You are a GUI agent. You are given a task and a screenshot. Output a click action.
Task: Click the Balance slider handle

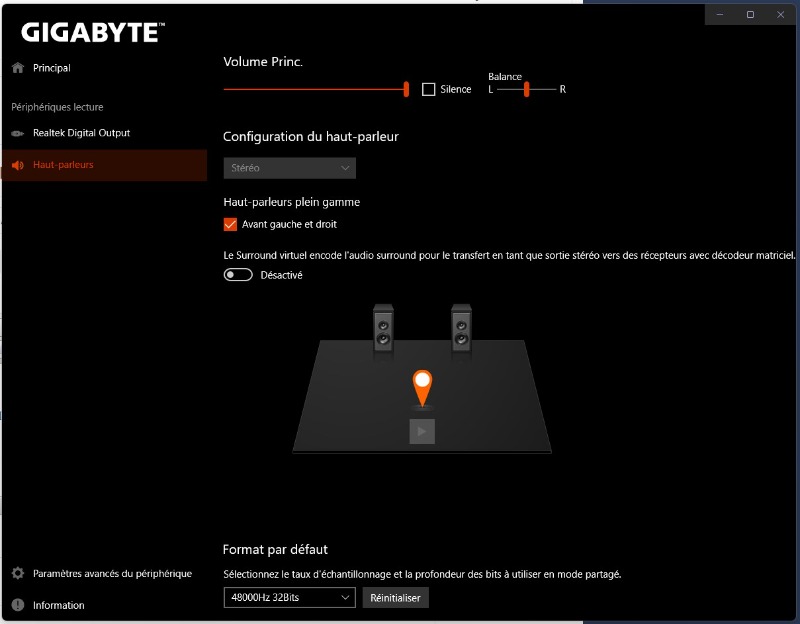coord(526,89)
